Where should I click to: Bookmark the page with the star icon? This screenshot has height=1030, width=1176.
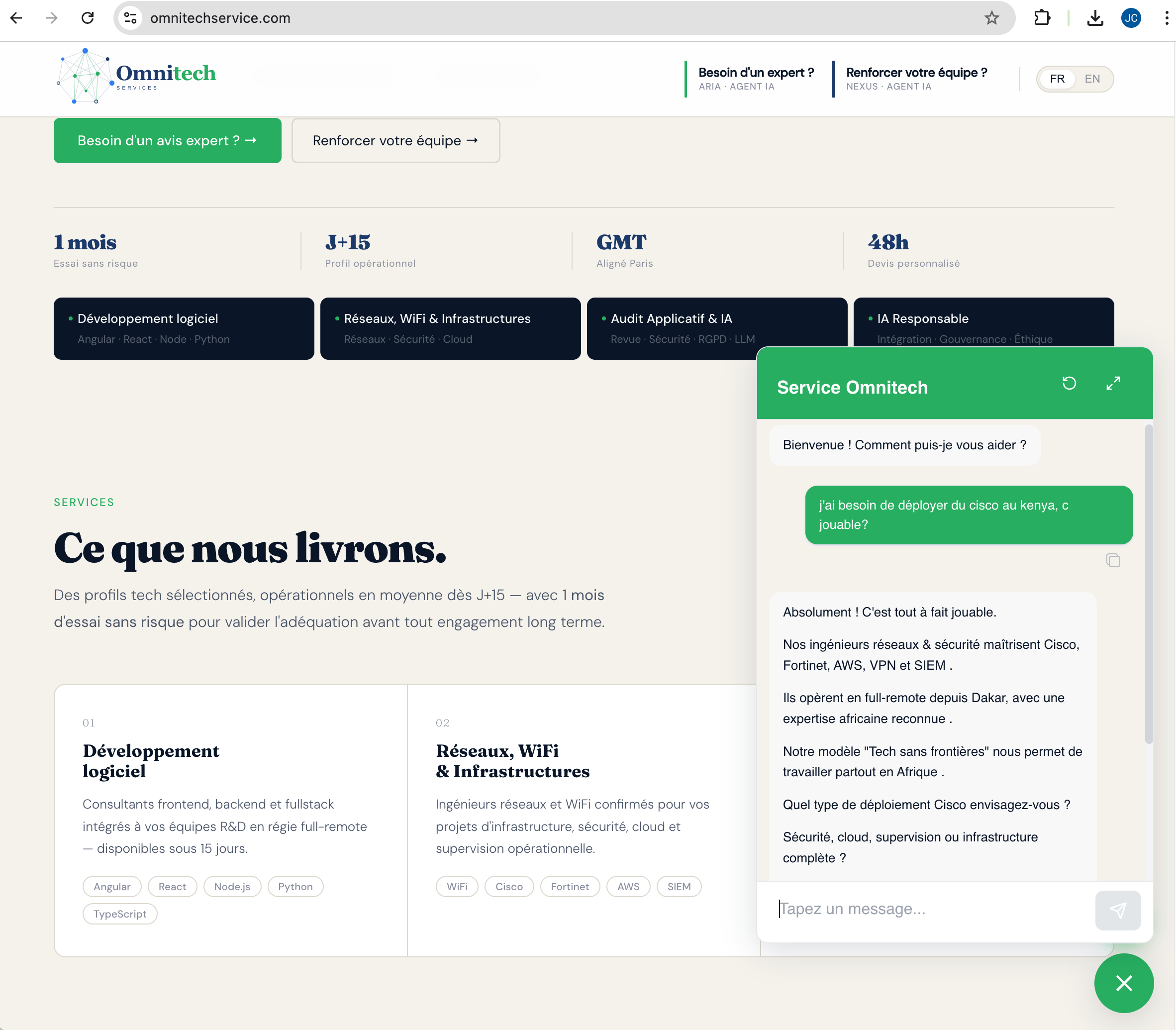pyautogui.click(x=990, y=18)
